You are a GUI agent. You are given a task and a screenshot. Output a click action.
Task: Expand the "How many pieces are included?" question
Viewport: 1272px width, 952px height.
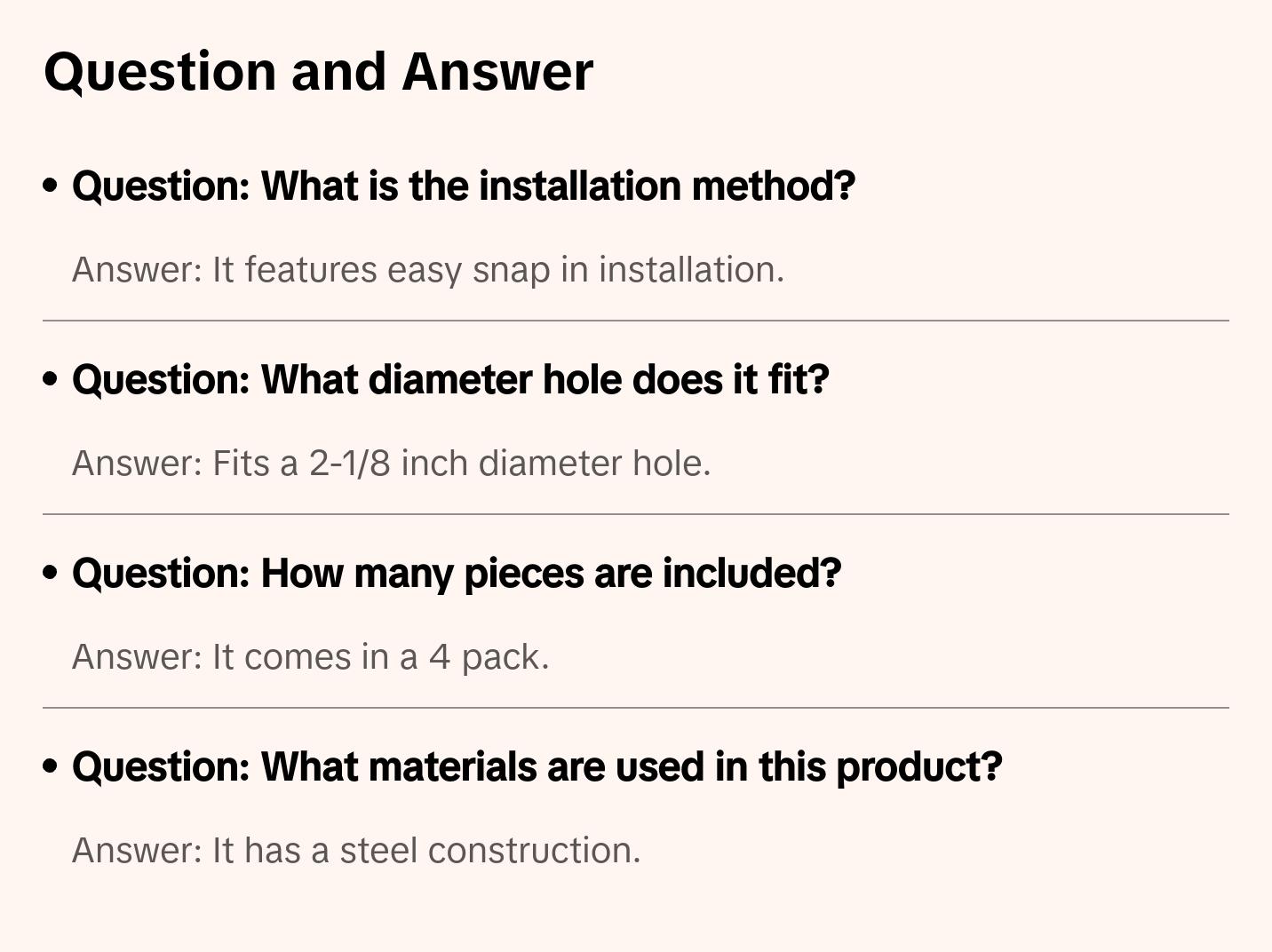tap(456, 573)
